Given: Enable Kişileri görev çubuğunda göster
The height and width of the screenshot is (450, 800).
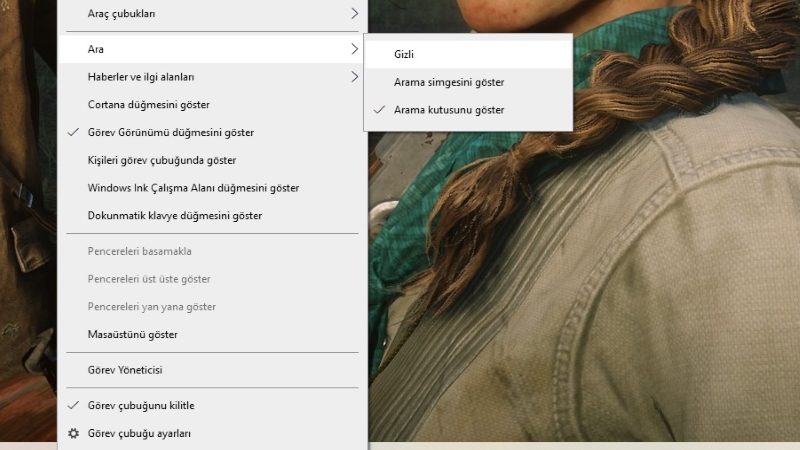Looking at the screenshot, I should coord(212,160).
